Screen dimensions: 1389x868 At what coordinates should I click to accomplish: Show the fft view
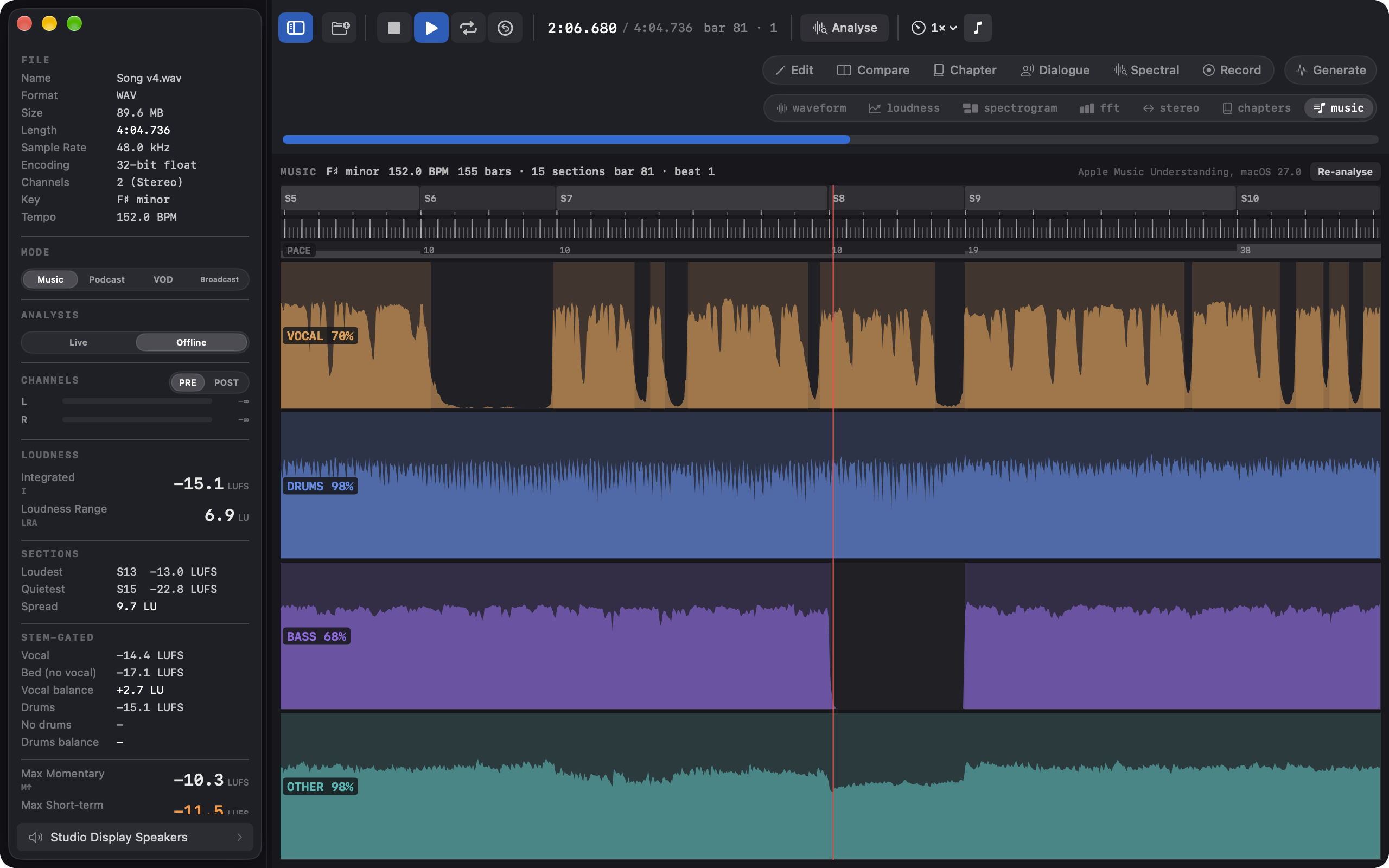(x=1099, y=108)
